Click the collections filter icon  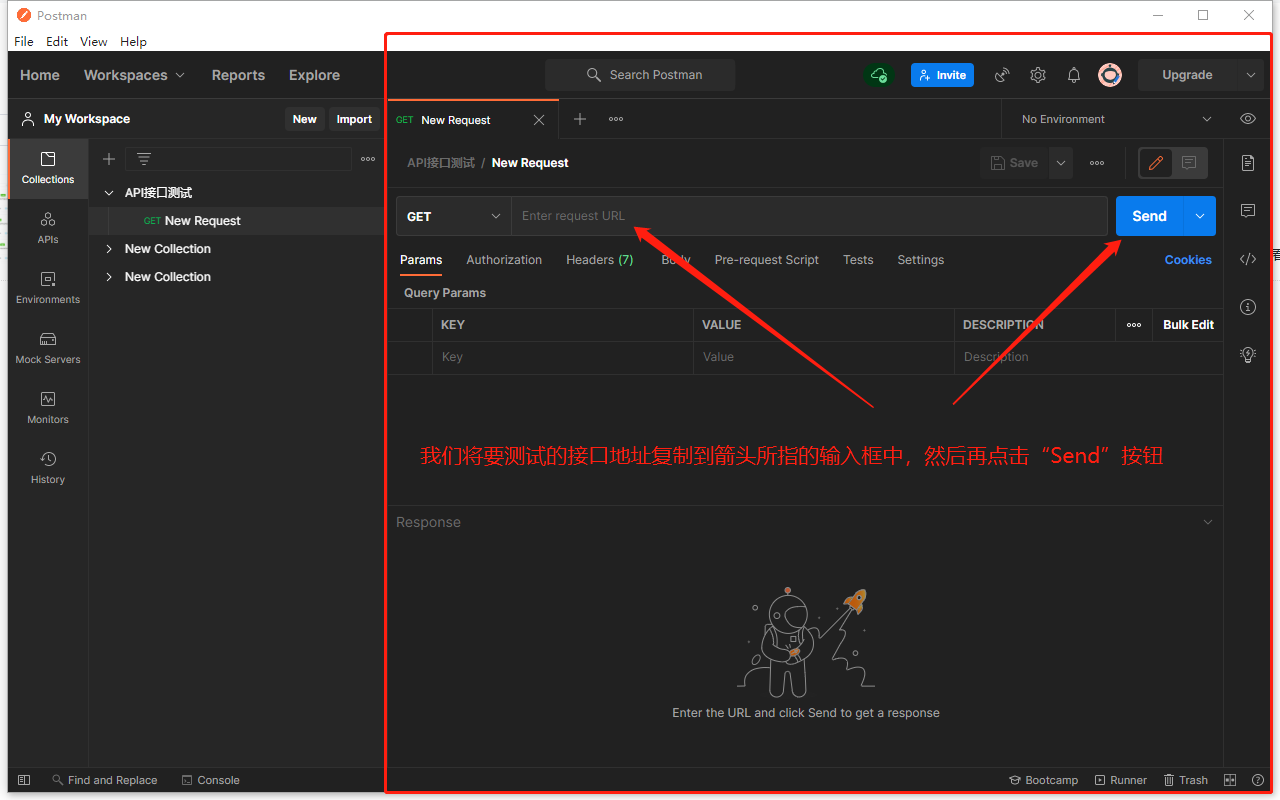(x=144, y=159)
